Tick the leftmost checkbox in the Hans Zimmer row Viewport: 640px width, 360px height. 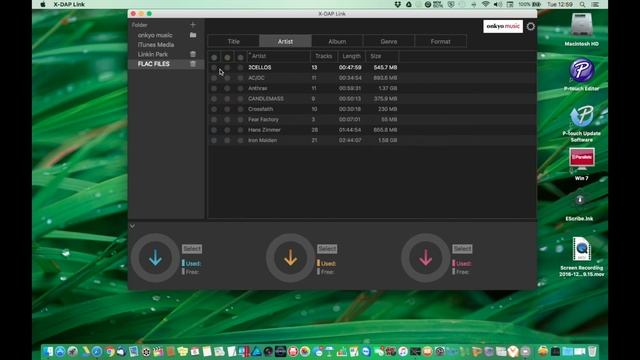(214, 130)
